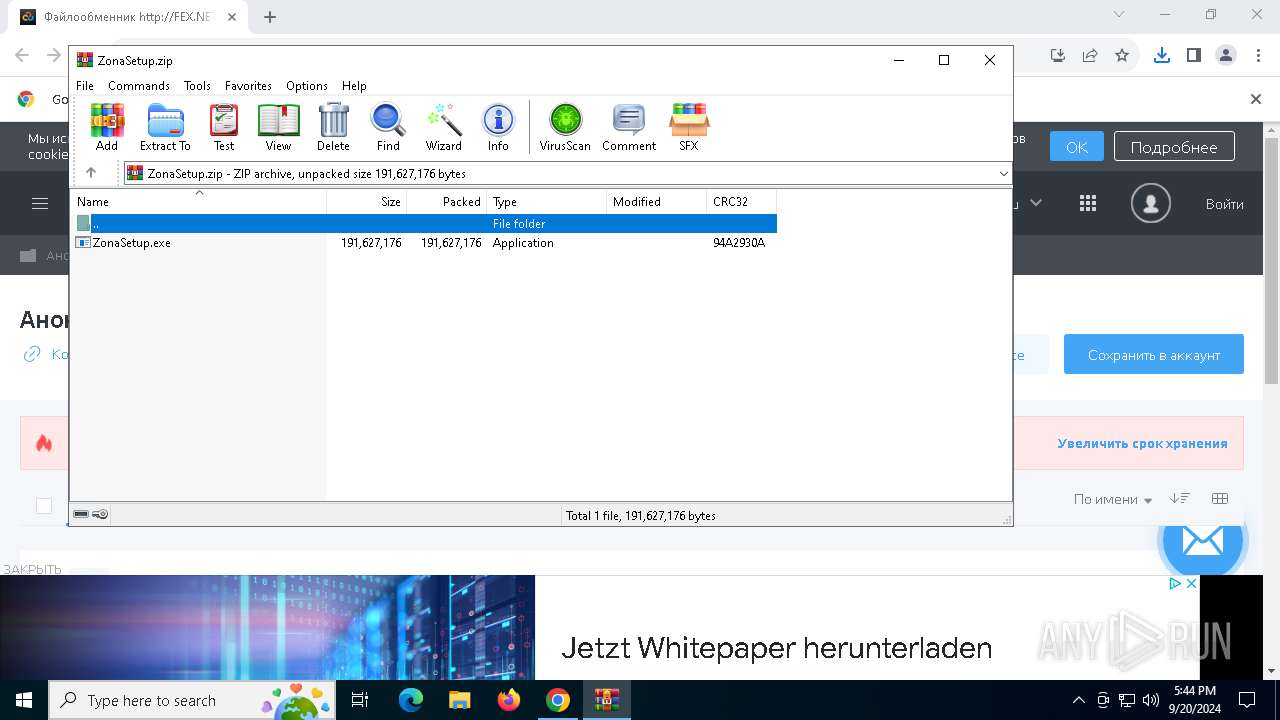Click the CRC value 94A2930A

[x=739, y=243]
